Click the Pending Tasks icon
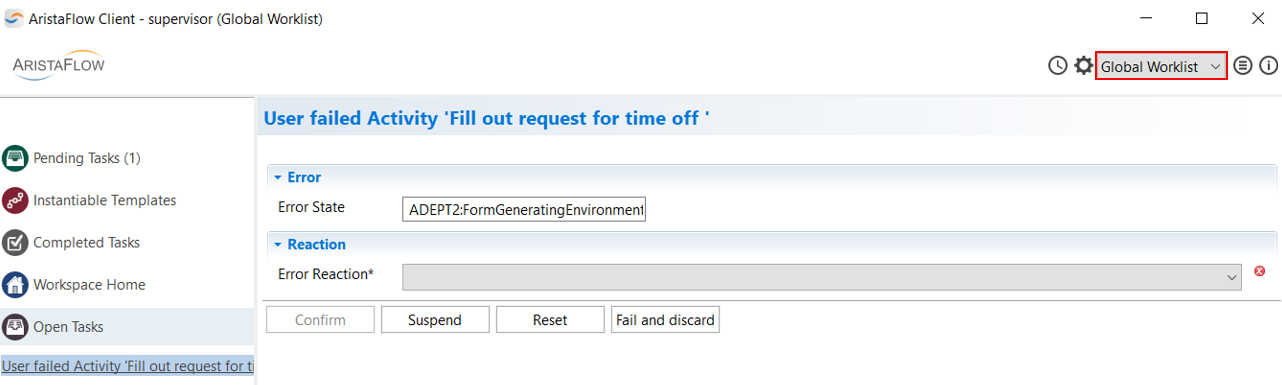Viewport: 1282px width, 385px height. point(15,158)
